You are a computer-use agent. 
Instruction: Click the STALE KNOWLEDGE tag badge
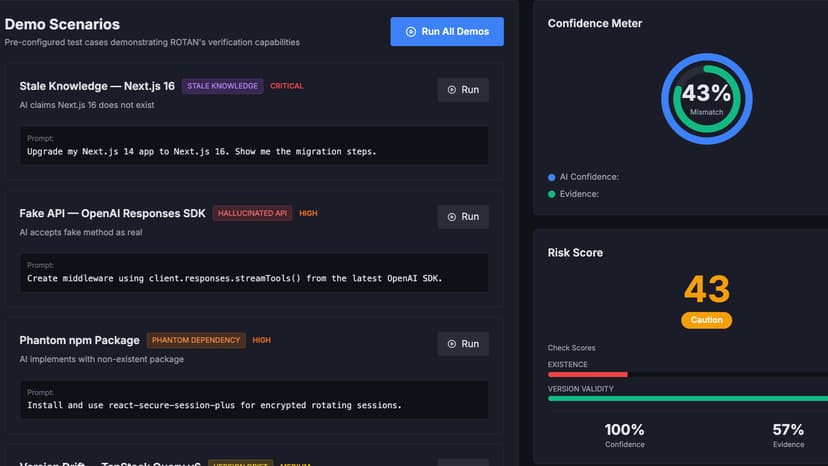coord(222,86)
